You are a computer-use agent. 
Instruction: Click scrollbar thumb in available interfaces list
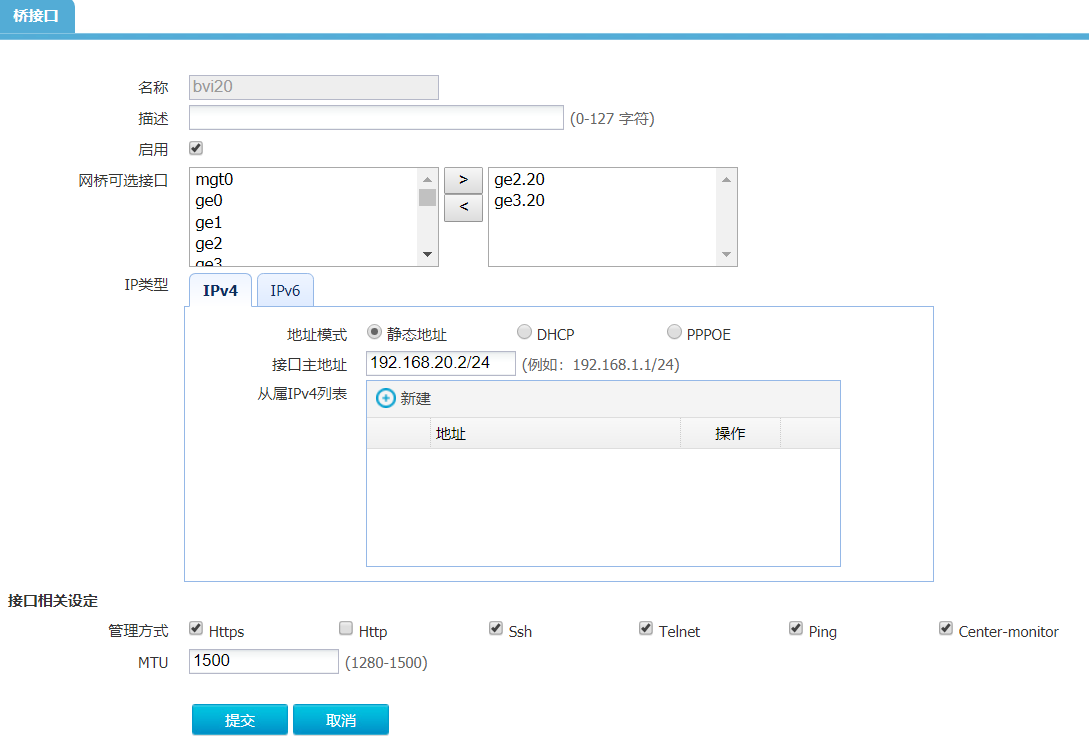coord(427,198)
